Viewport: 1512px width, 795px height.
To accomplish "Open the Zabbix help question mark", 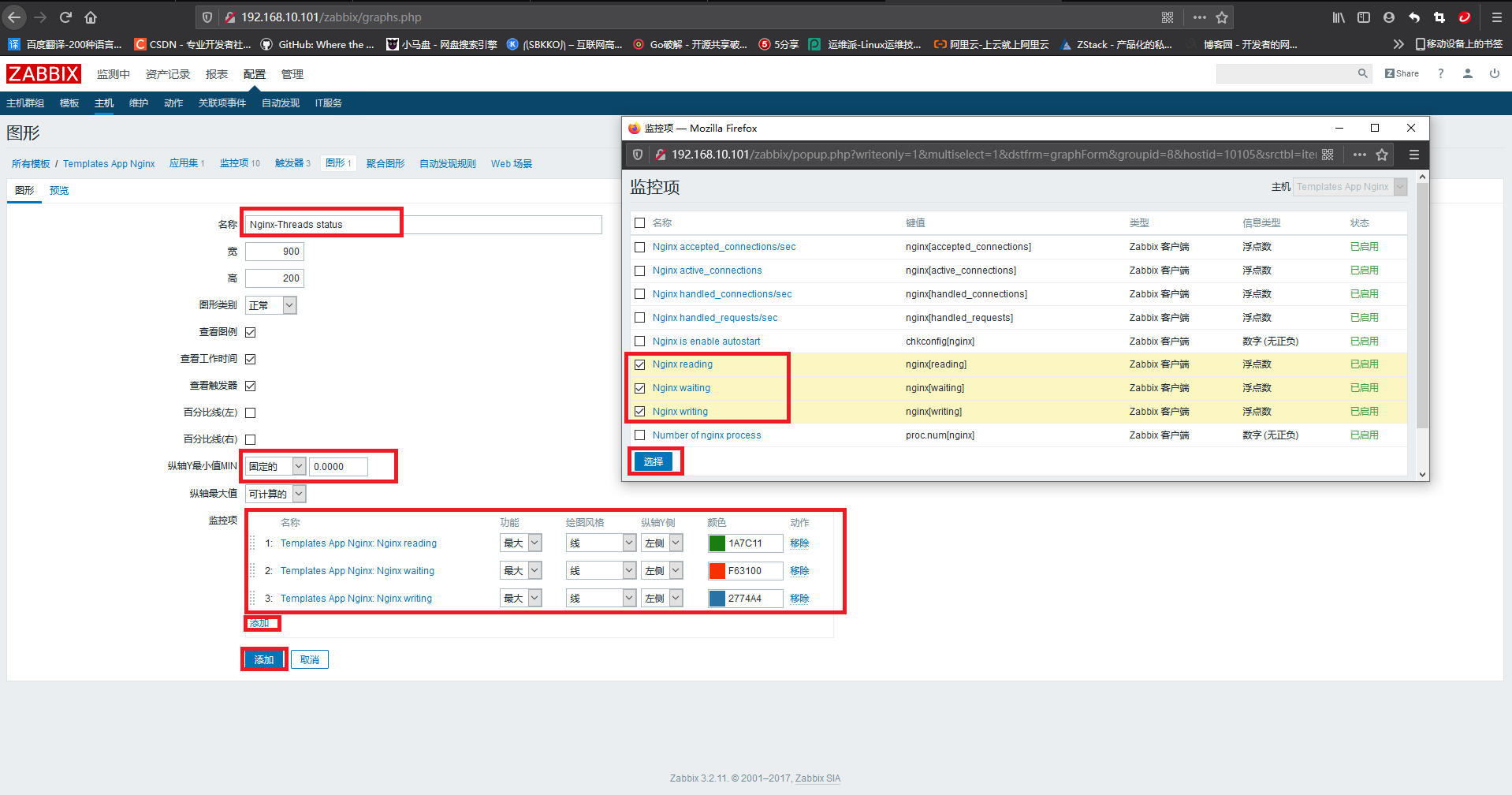I will coord(1441,73).
